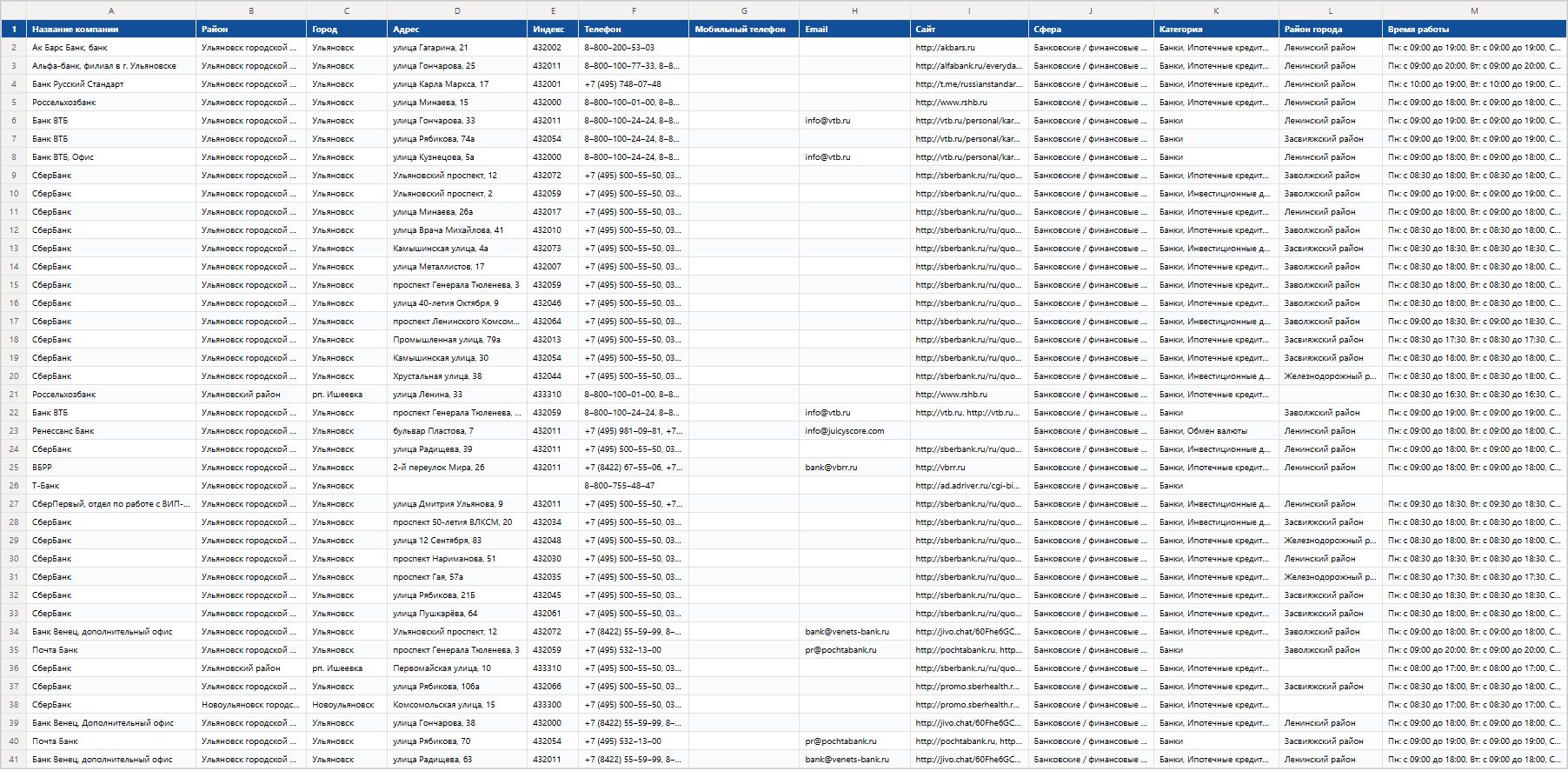Select address 'улица Радищева, 63'
Viewport: 1568px width, 784px height.
pyautogui.click(x=457, y=760)
